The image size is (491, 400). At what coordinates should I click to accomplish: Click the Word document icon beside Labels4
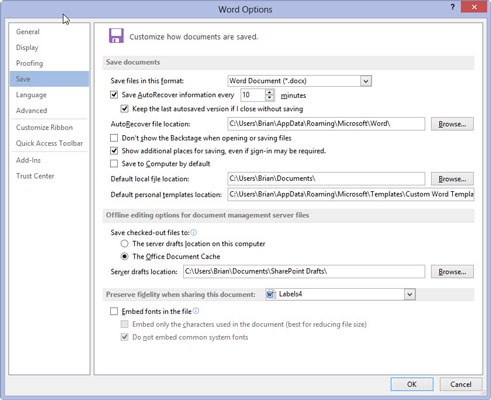pyautogui.click(x=270, y=294)
